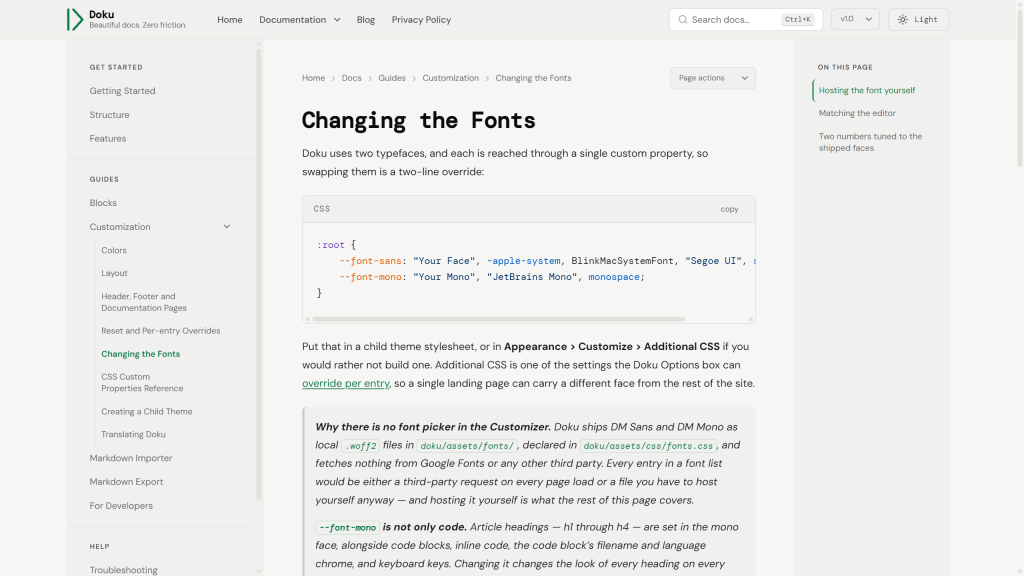Toggle the Light theme button

tap(918, 20)
